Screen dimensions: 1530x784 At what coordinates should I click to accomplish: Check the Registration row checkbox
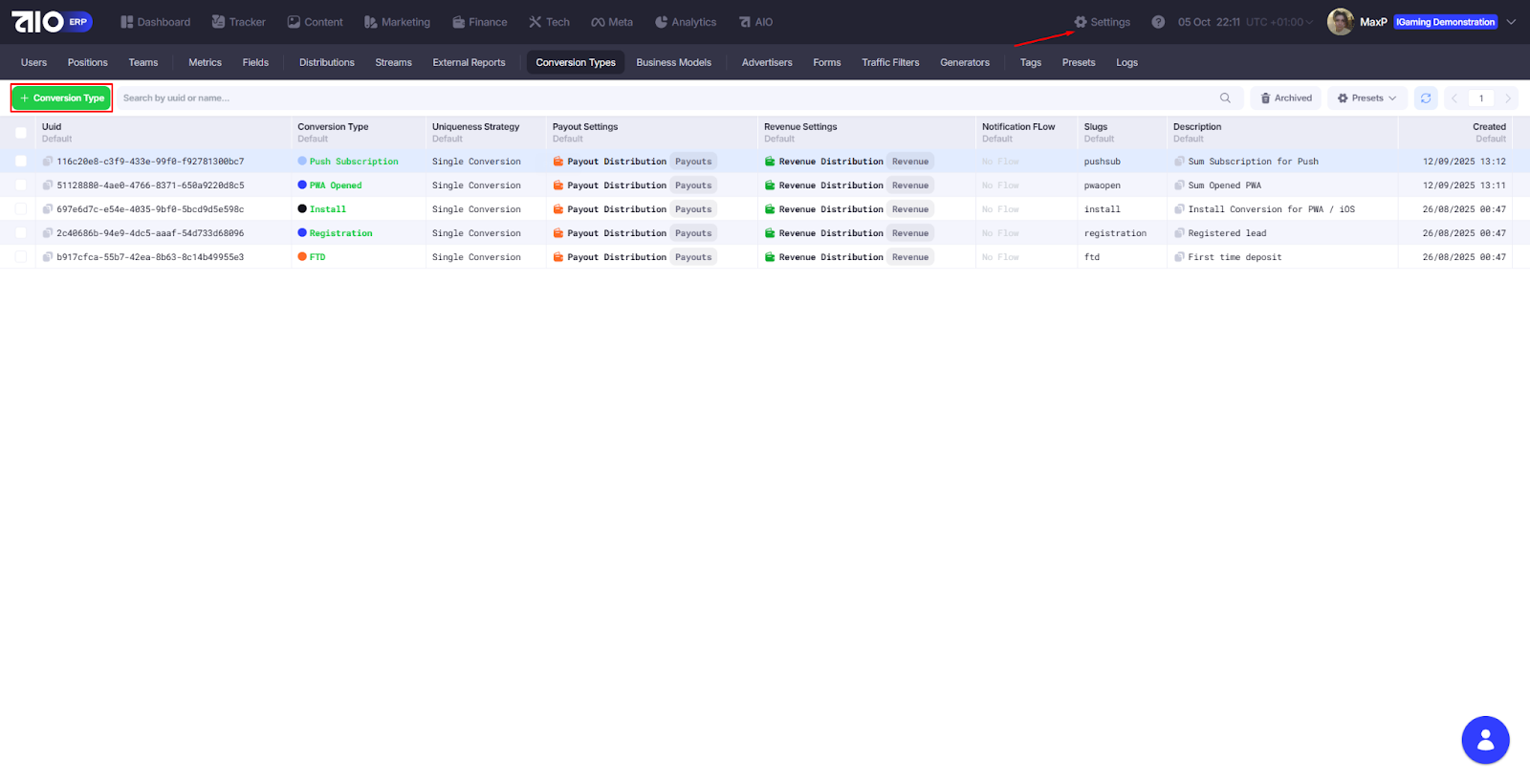21,233
